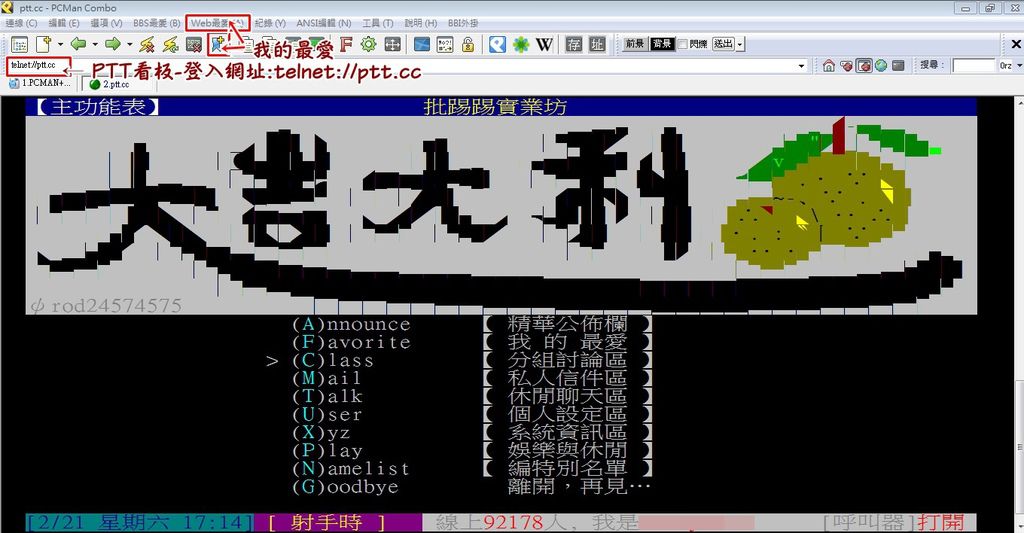Expand the back arrow history dropdown

coord(95,44)
